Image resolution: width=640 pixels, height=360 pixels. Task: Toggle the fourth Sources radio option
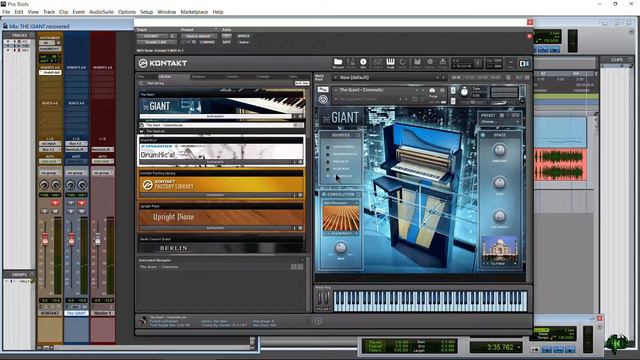click(327, 169)
